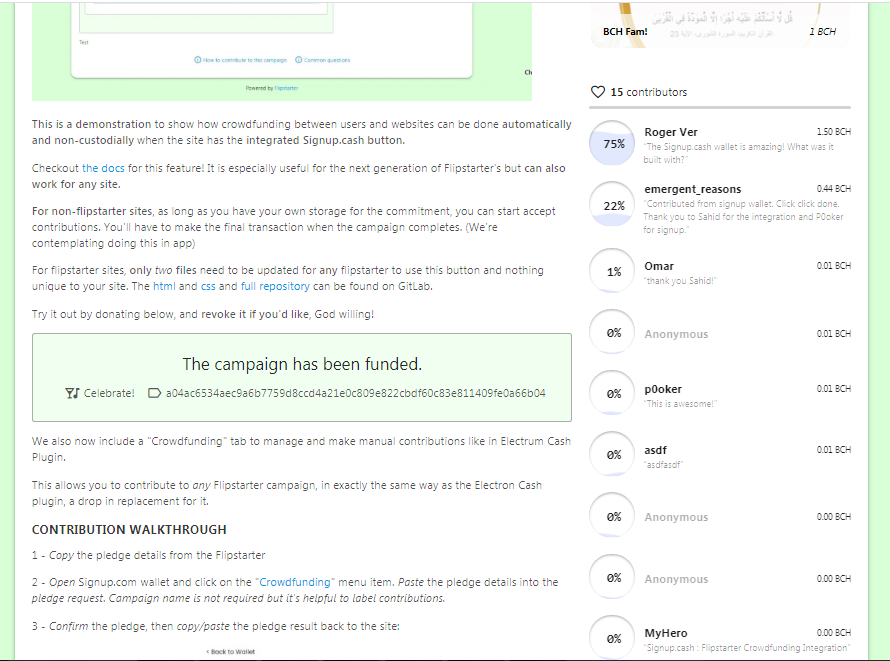Screen dimensions: 890x661
Task: Click 'Common questions' info icon in screenshot
Action: 299,60
